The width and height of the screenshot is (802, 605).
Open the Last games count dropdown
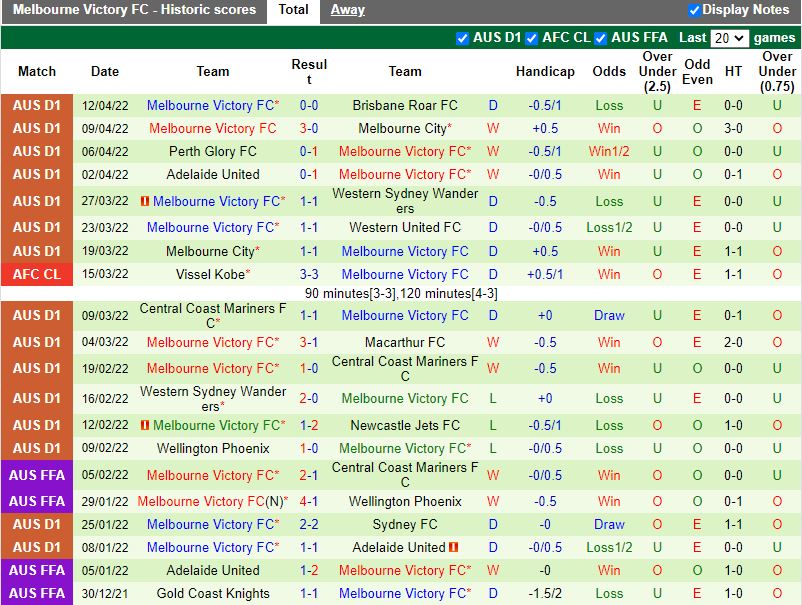point(731,38)
